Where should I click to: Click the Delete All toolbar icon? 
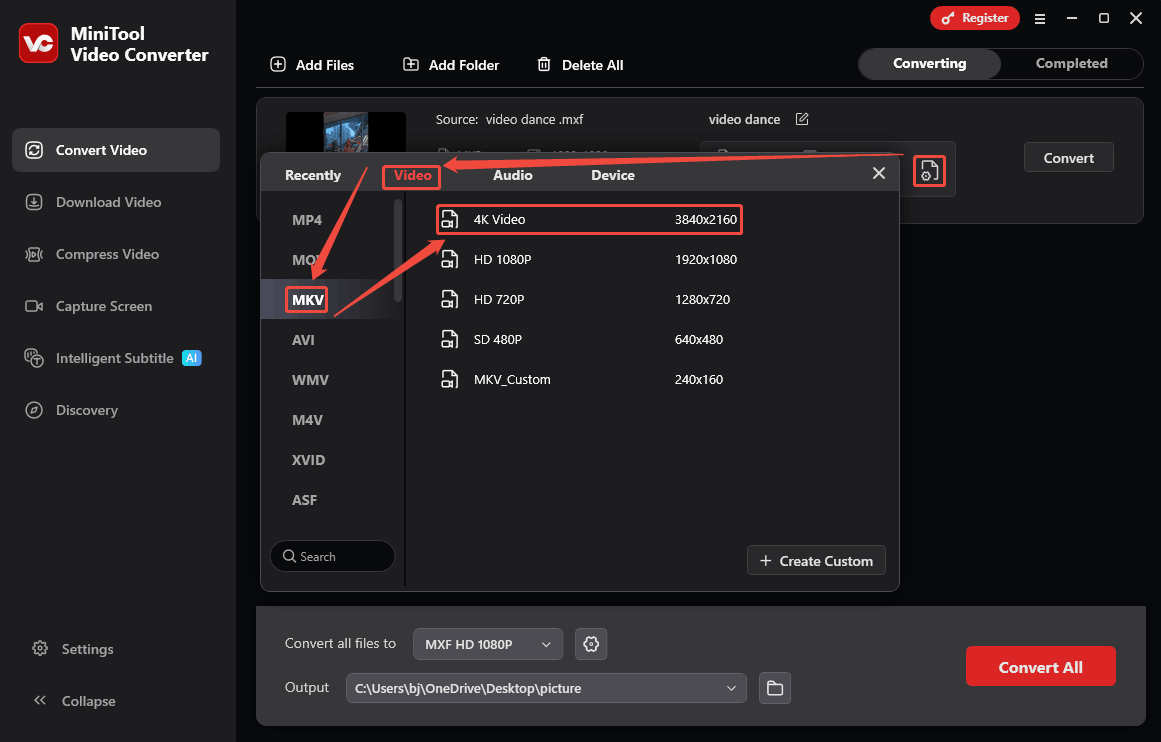point(545,64)
